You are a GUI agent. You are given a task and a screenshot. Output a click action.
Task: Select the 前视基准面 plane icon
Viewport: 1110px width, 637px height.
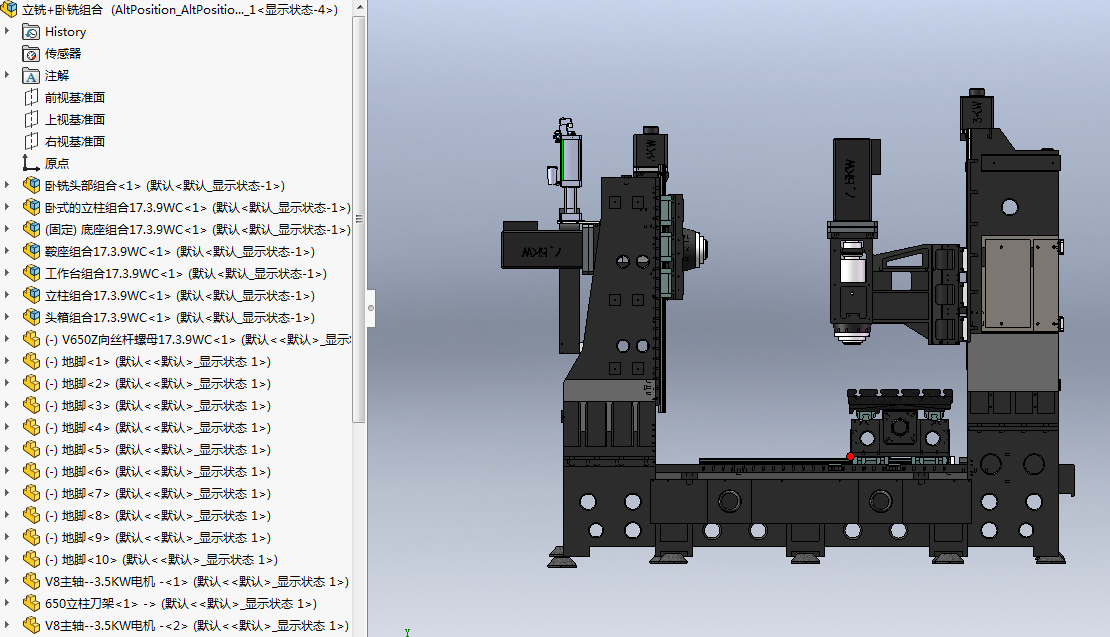point(30,98)
